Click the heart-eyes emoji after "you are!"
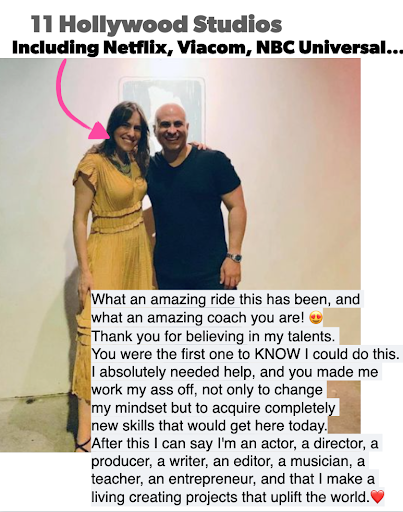The height and width of the screenshot is (512, 403). pyautogui.click(x=316, y=318)
